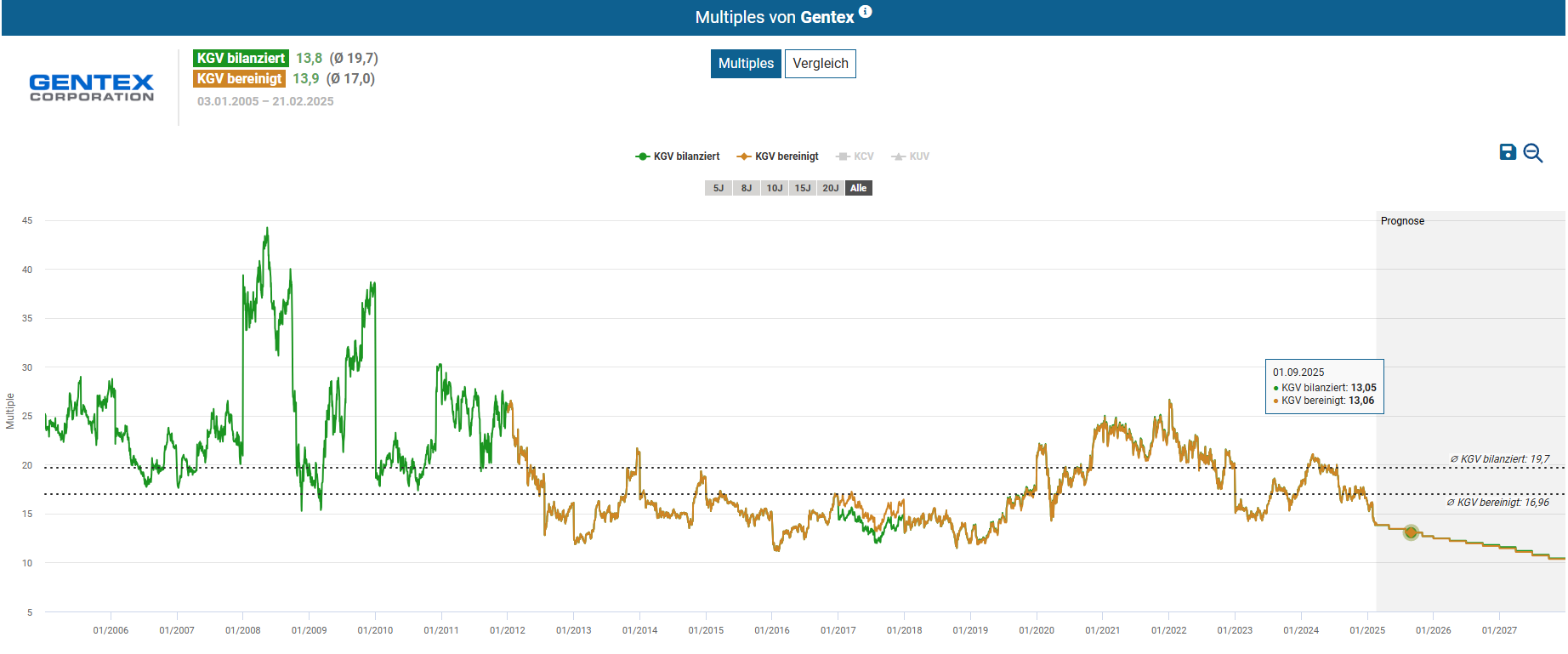This screenshot has width=1568, height=654.
Task: Click the green KGV bilanziert badge
Action: point(241,58)
